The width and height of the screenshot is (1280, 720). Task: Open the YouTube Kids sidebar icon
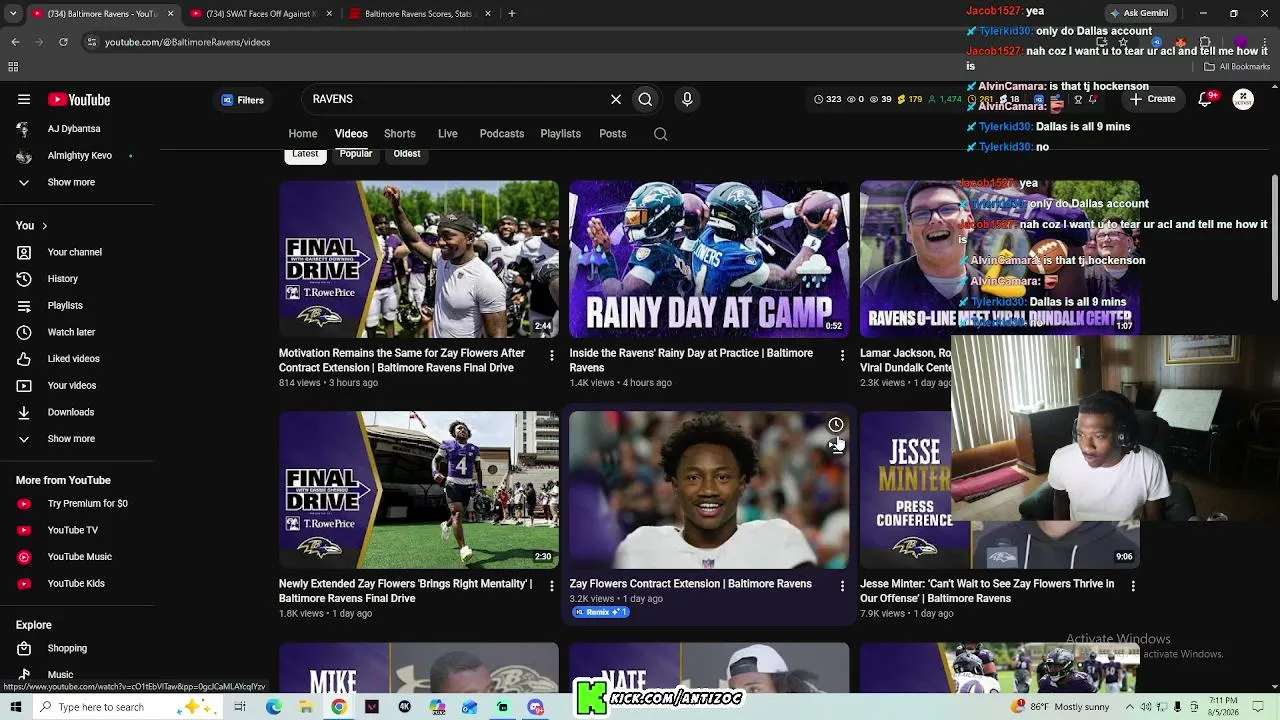pos(24,584)
